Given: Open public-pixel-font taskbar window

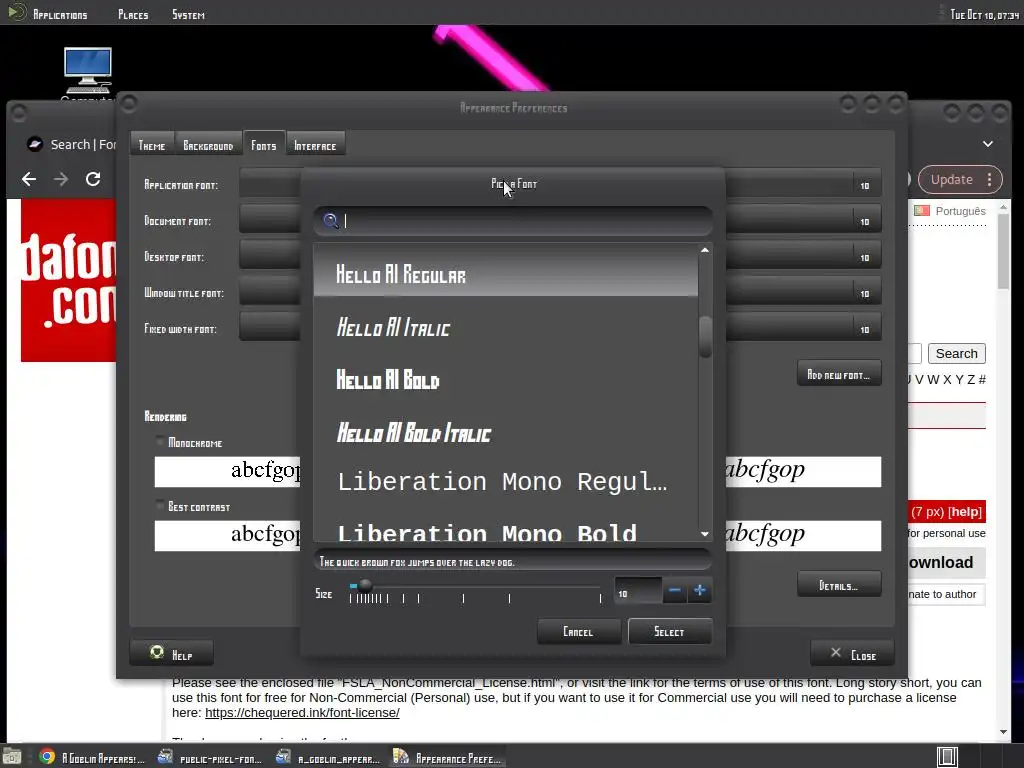Looking at the screenshot, I should click(x=210, y=758).
